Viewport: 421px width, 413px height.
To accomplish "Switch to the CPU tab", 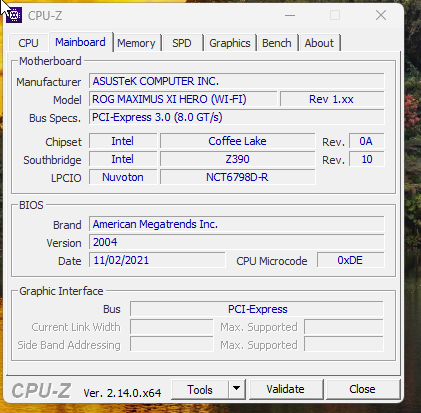I will (x=28, y=43).
